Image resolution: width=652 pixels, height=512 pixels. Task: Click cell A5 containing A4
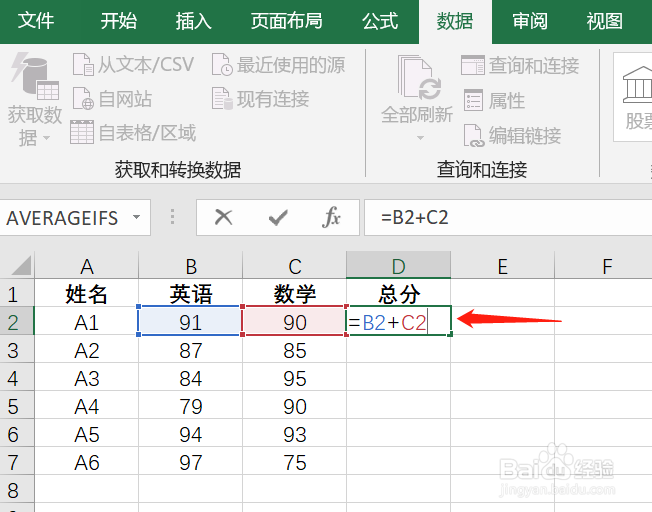(x=86, y=406)
